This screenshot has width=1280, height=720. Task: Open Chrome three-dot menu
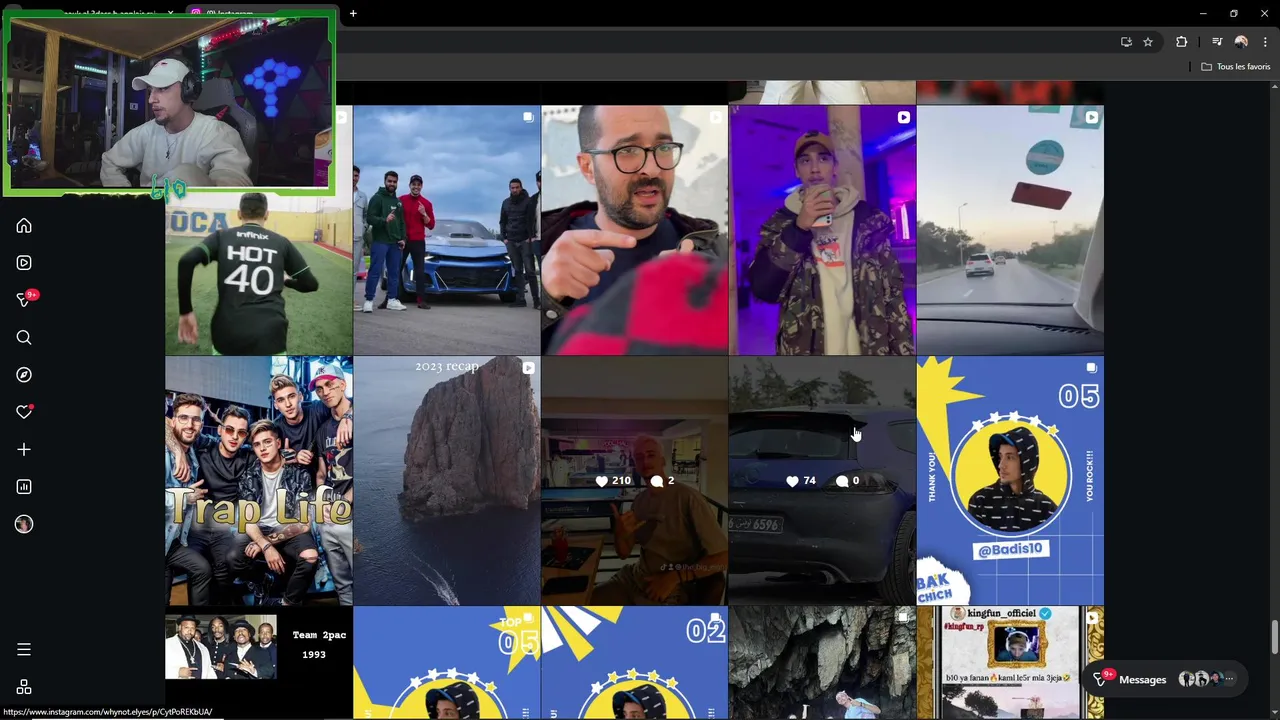click(x=1265, y=42)
